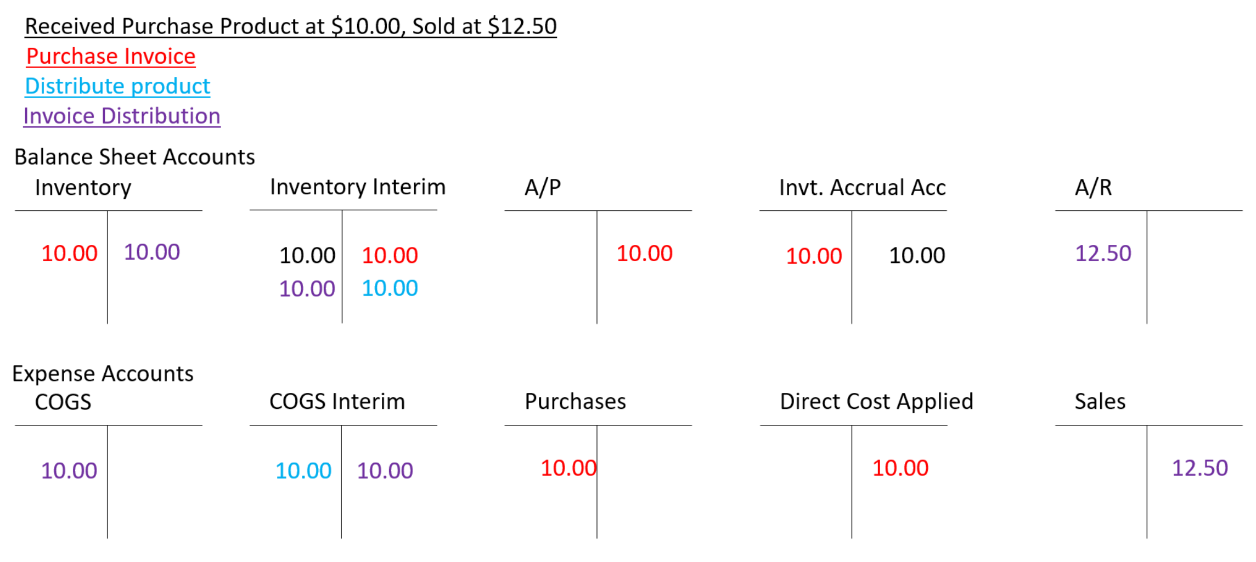Click the "A/R" account label
This screenshot has width=1256, height=562.
[1093, 188]
